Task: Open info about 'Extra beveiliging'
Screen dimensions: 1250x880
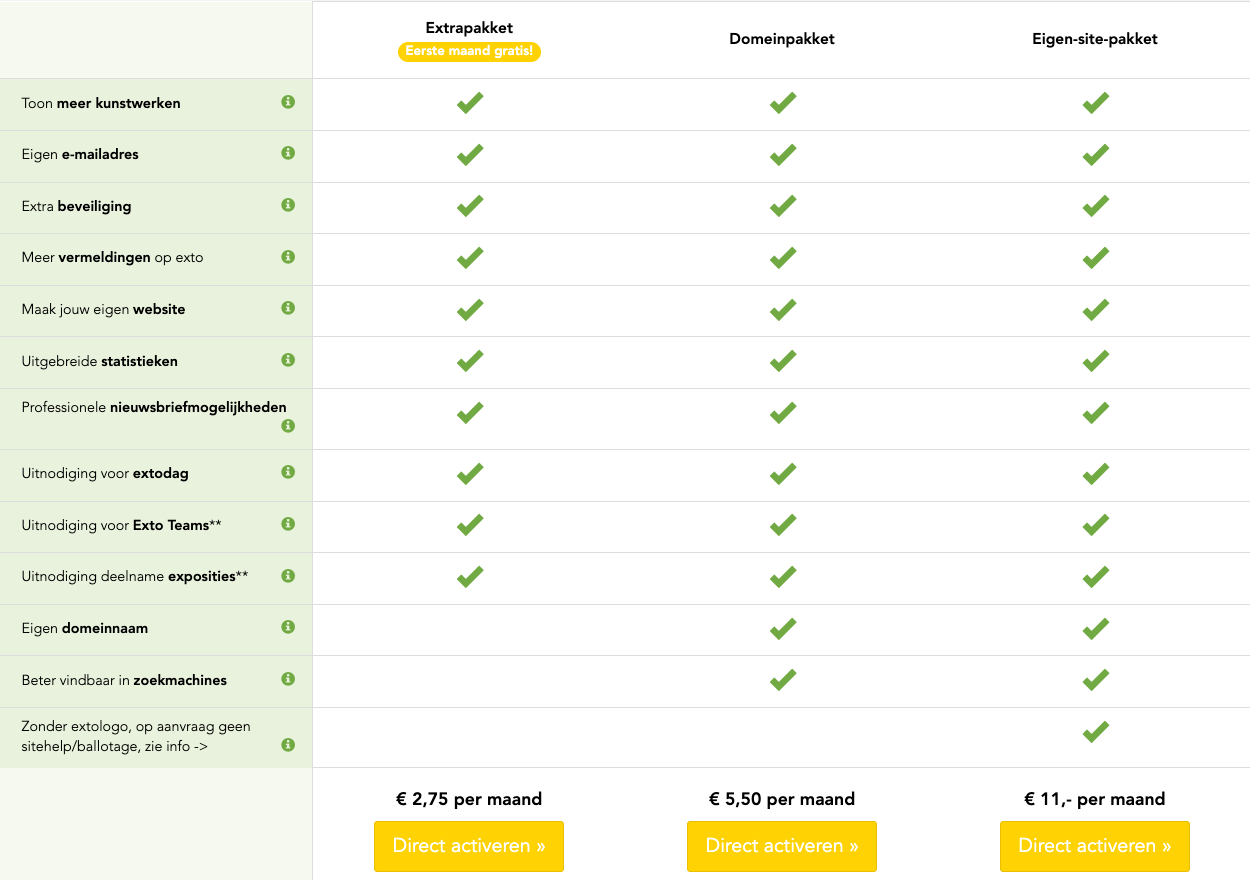Action: pyautogui.click(x=288, y=205)
